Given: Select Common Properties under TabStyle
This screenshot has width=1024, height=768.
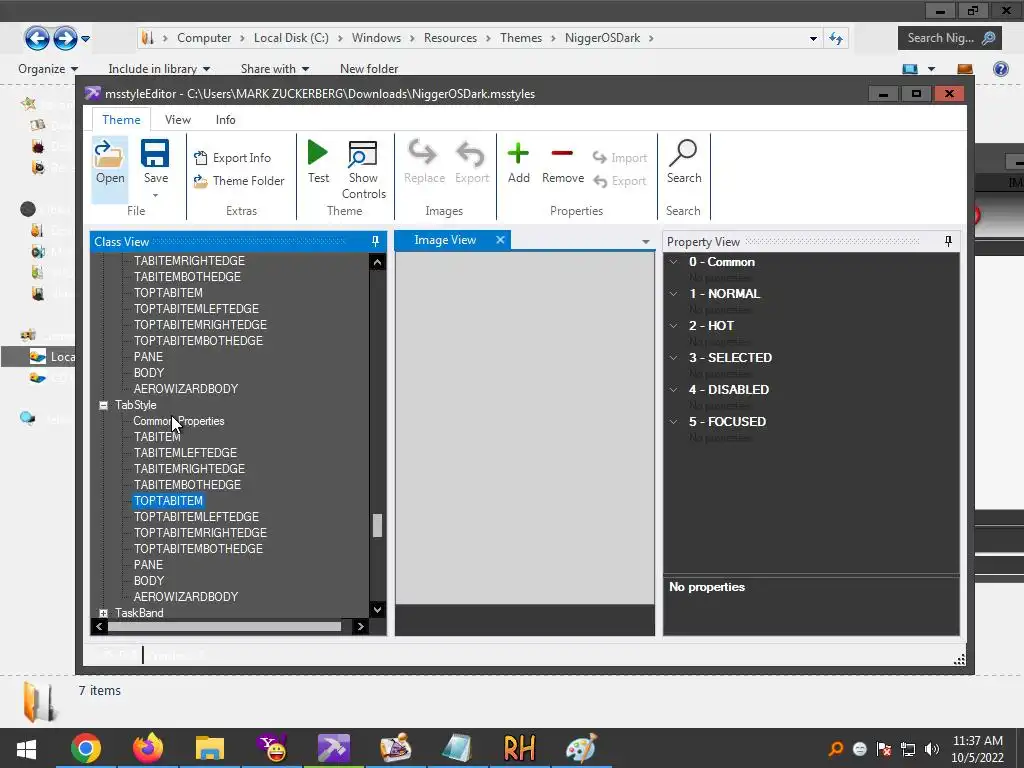Looking at the screenshot, I should (x=179, y=421).
